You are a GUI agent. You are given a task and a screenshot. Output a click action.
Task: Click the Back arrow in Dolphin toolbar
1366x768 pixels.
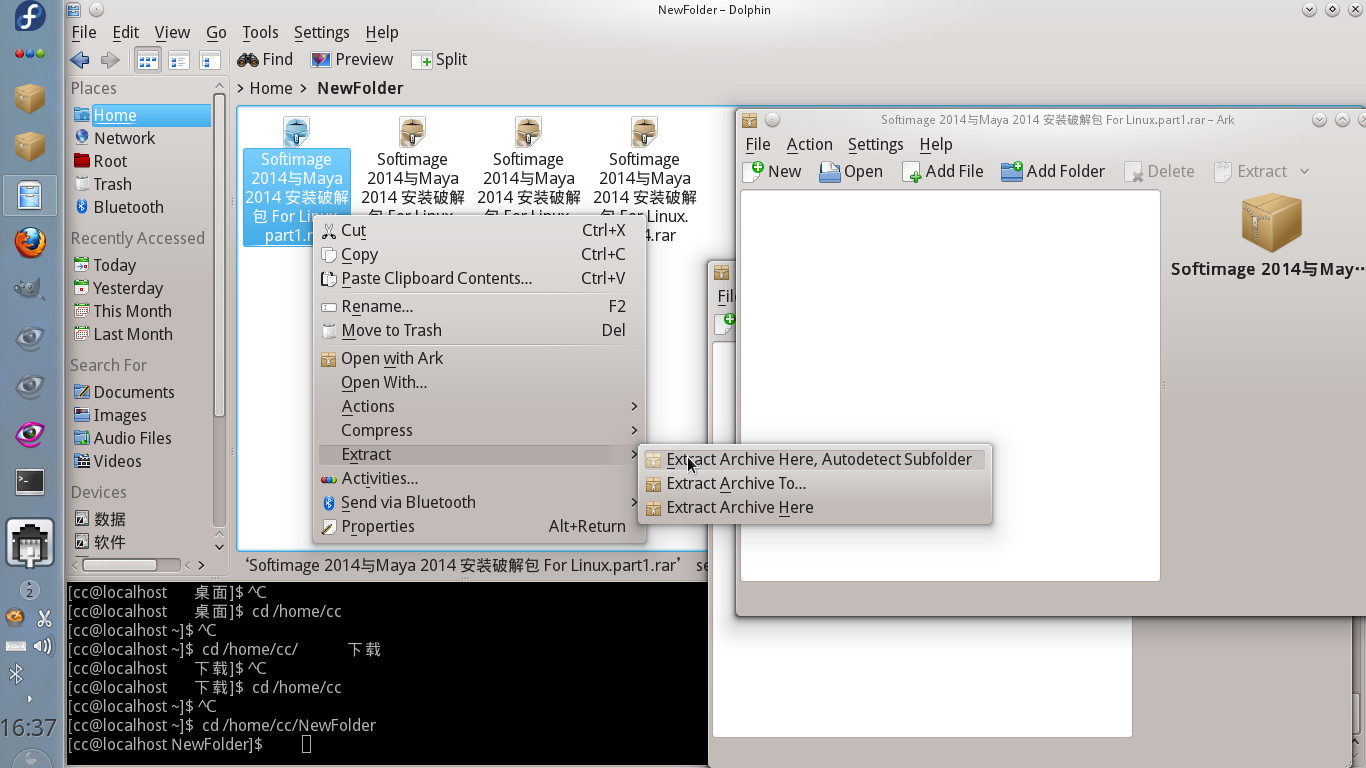(80, 60)
